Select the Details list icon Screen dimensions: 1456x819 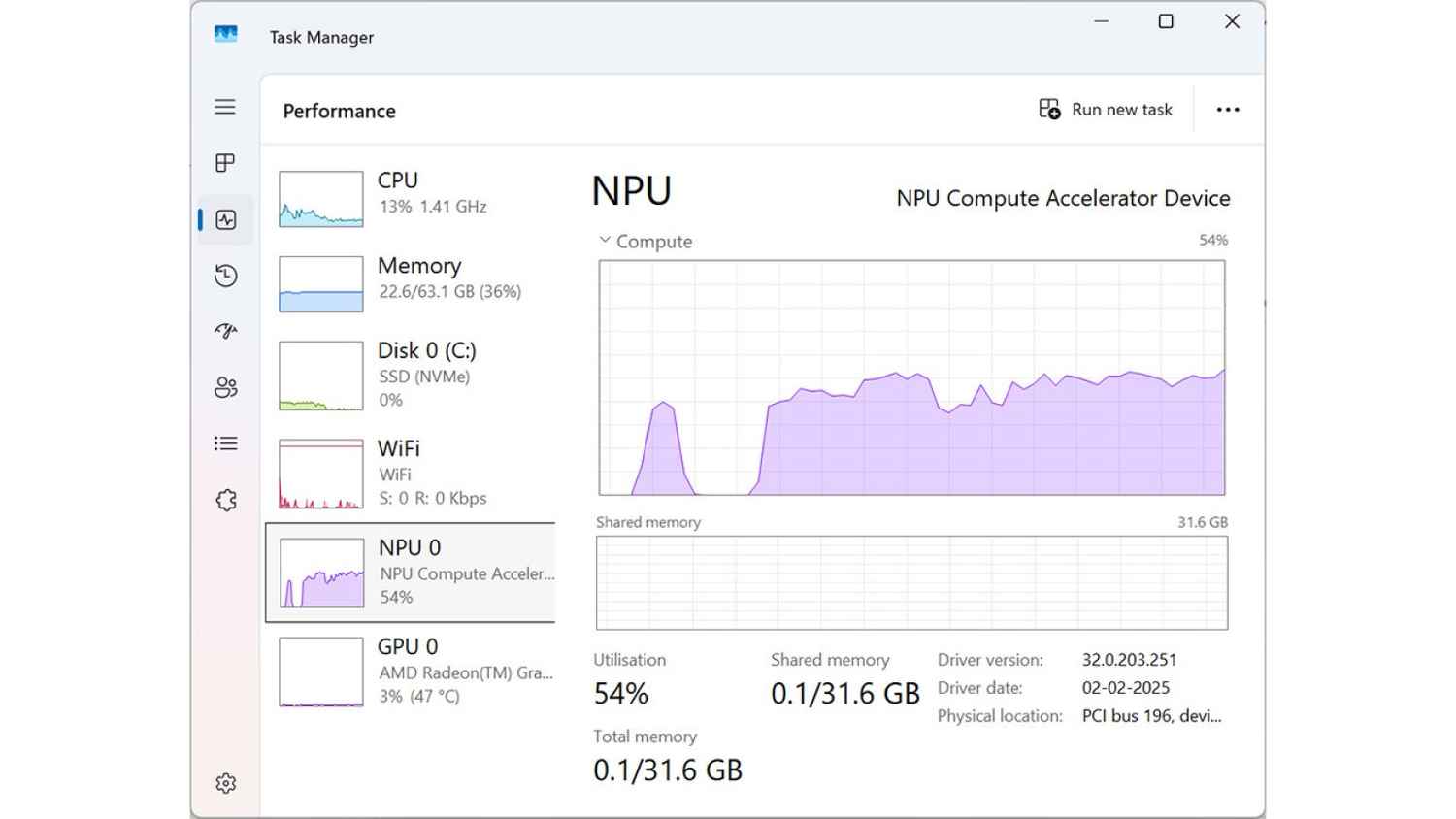225,443
